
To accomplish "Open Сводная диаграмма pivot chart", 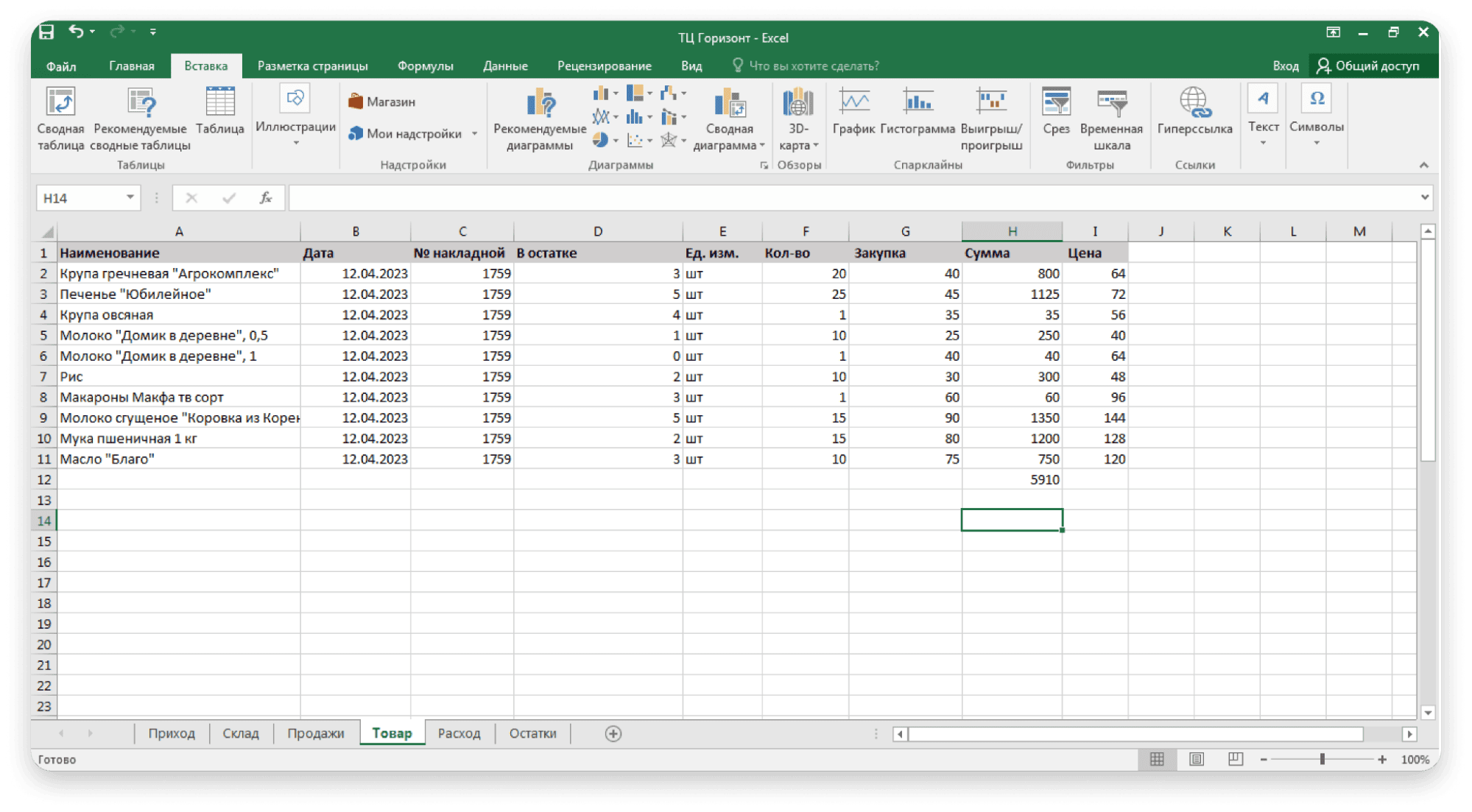I will click(x=729, y=118).
